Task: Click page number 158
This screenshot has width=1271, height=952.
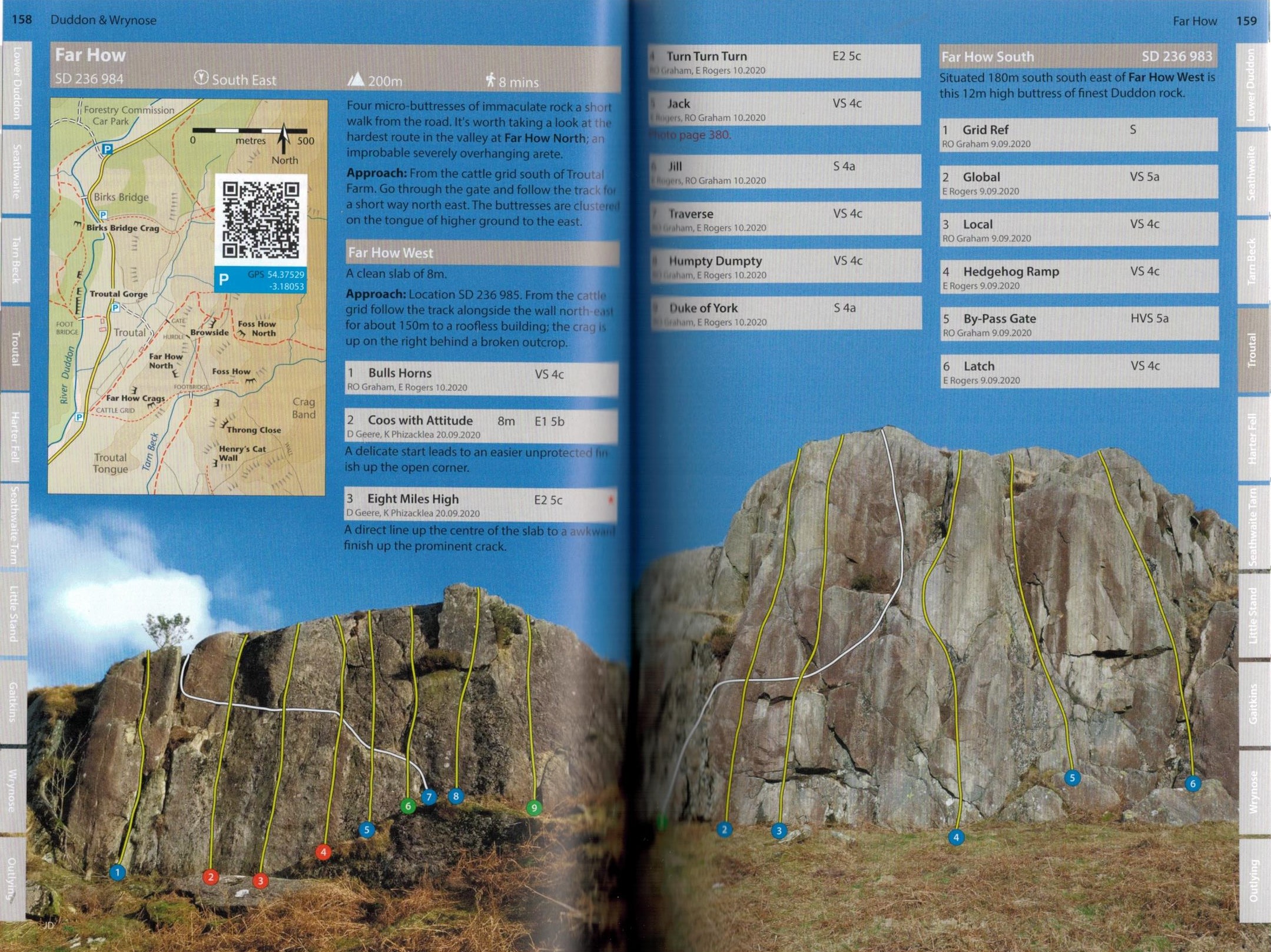Action: pyautogui.click(x=22, y=19)
